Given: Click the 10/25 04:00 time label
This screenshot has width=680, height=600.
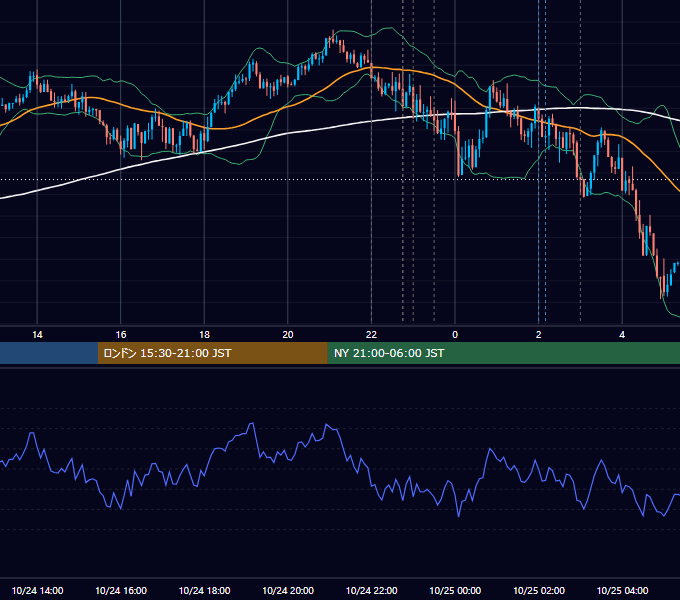Looking at the screenshot, I should 622,590.
